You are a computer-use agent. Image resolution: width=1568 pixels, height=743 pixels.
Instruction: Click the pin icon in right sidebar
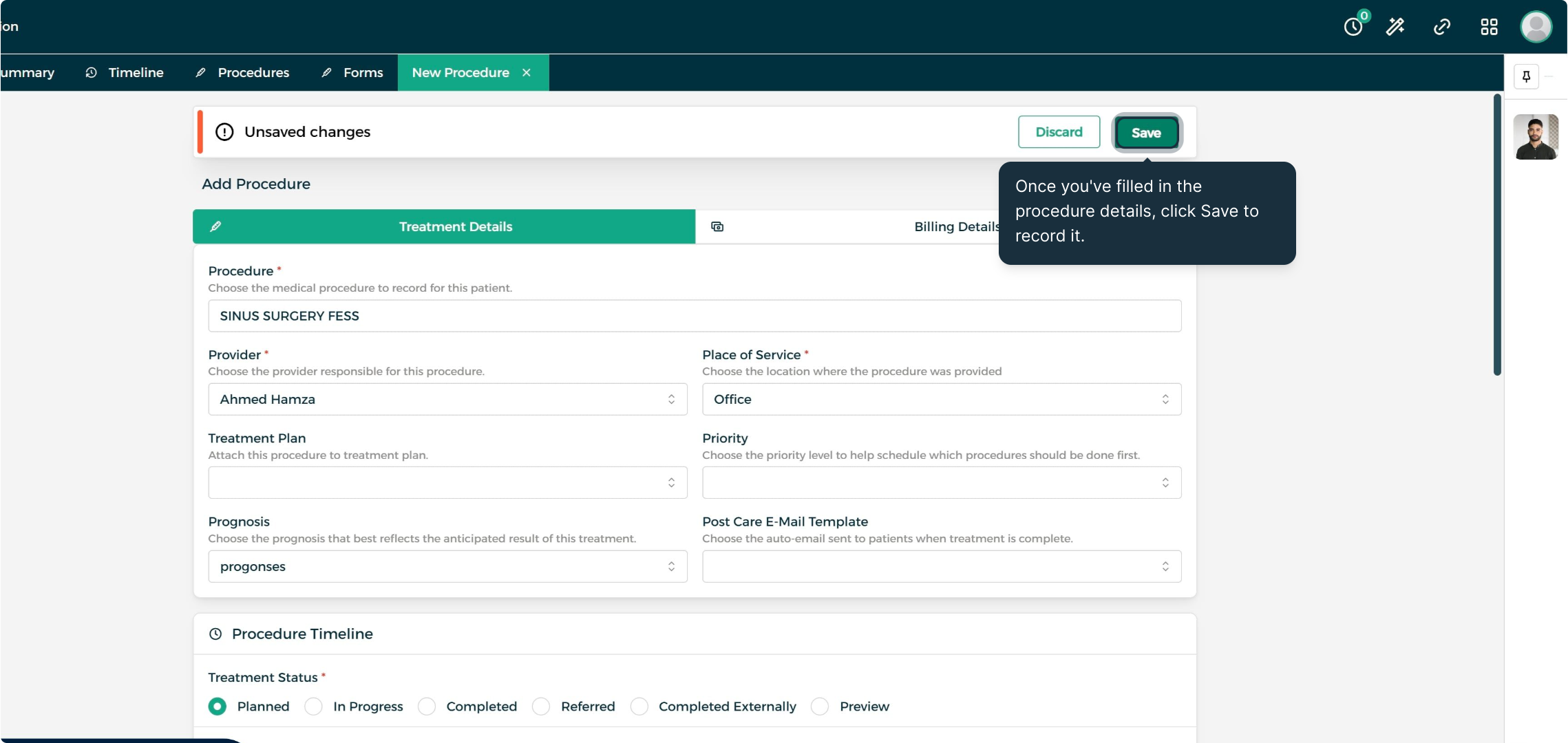click(1526, 76)
